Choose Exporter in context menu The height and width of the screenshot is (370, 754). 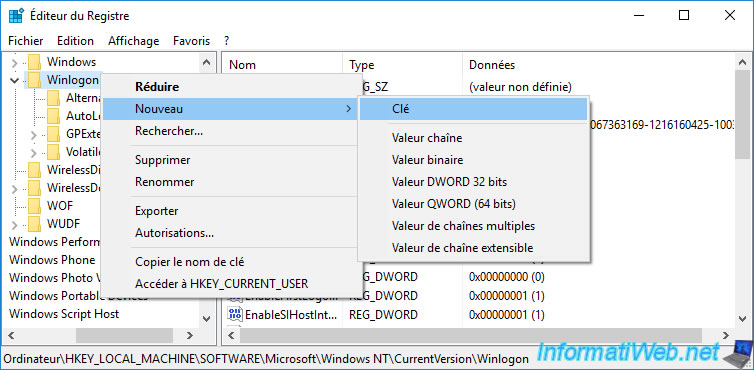click(x=231, y=211)
